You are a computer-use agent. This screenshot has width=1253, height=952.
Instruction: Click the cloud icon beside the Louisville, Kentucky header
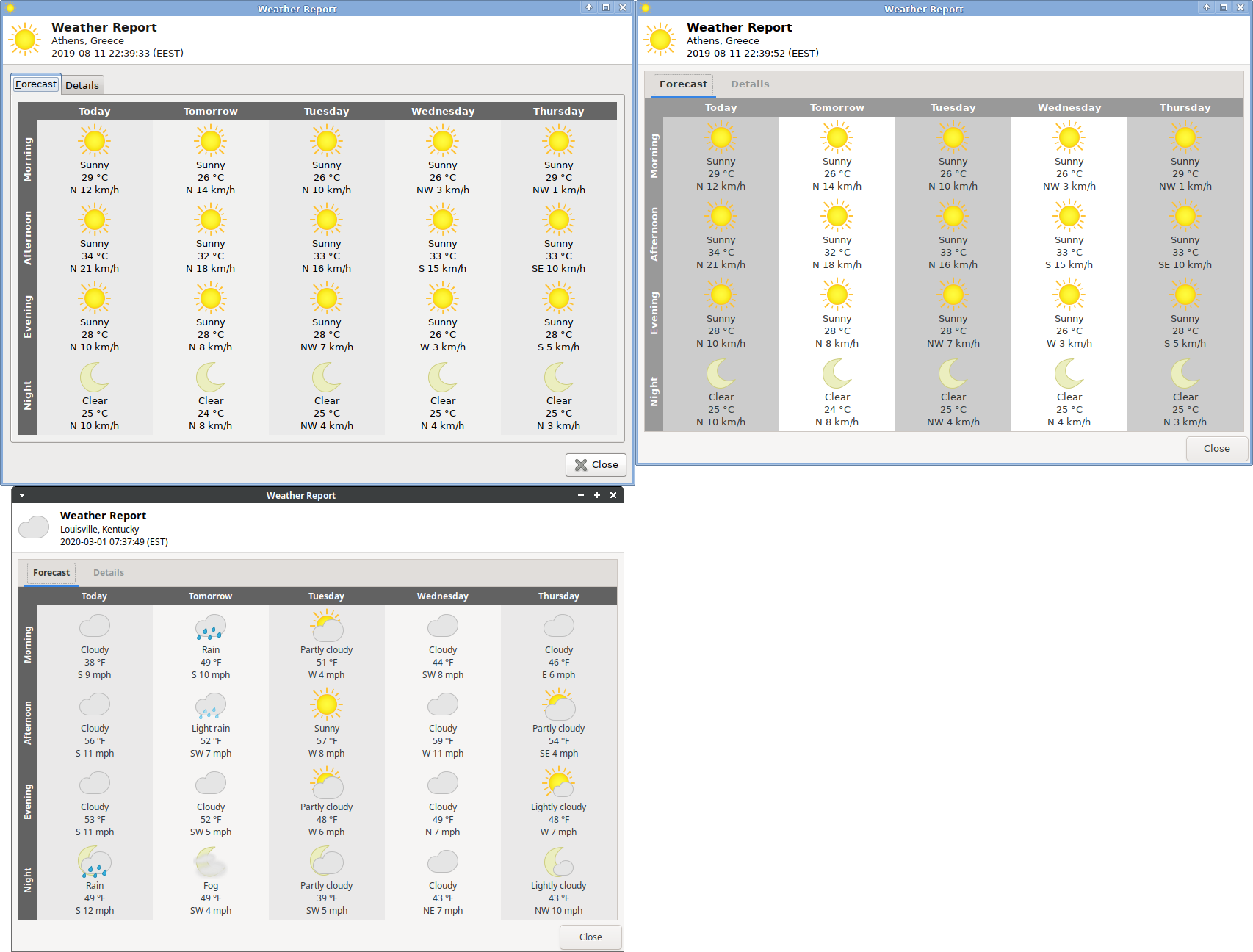[x=34, y=527]
